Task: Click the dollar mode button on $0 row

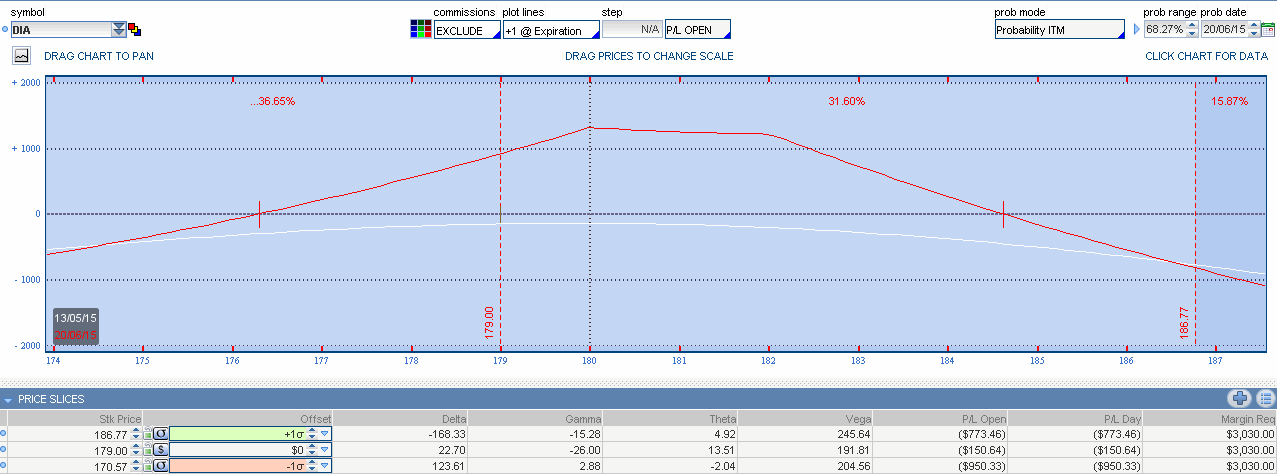Action: 161,450
